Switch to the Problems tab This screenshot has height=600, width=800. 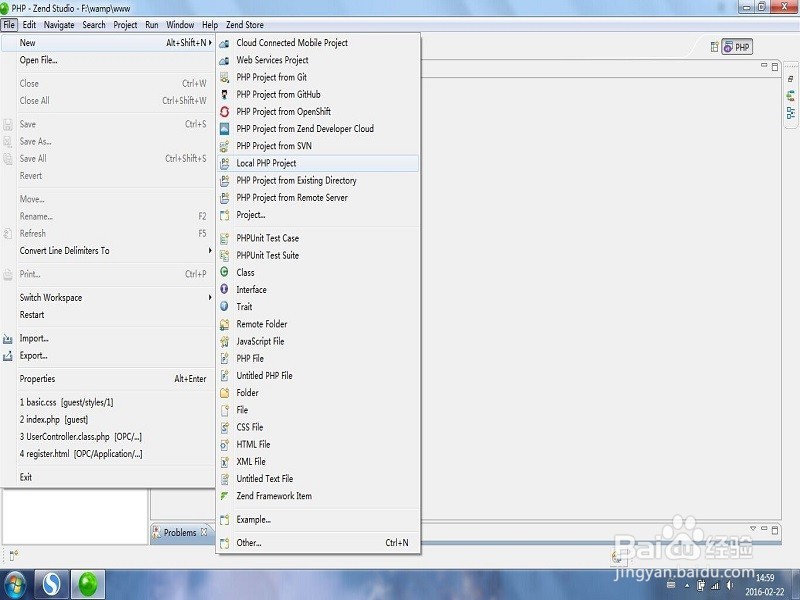pyautogui.click(x=180, y=533)
